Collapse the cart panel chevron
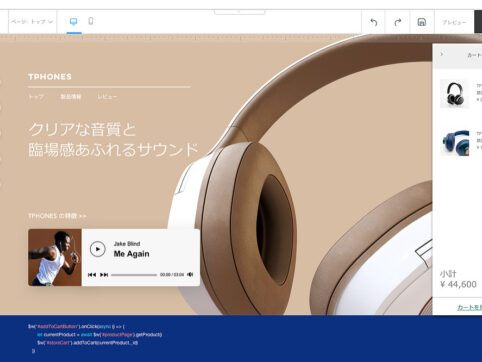The height and width of the screenshot is (362, 482). click(442, 54)
